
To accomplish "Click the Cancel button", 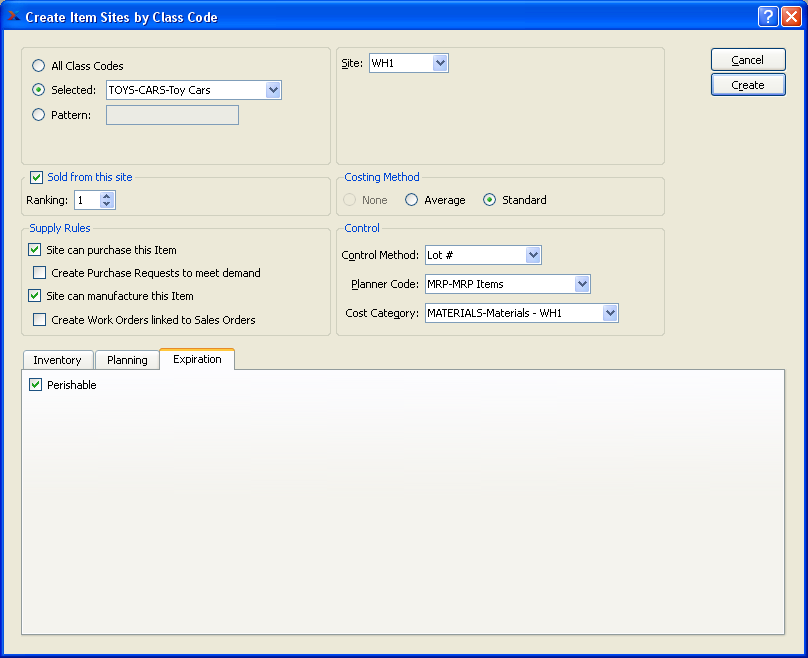I will (748, 60).
